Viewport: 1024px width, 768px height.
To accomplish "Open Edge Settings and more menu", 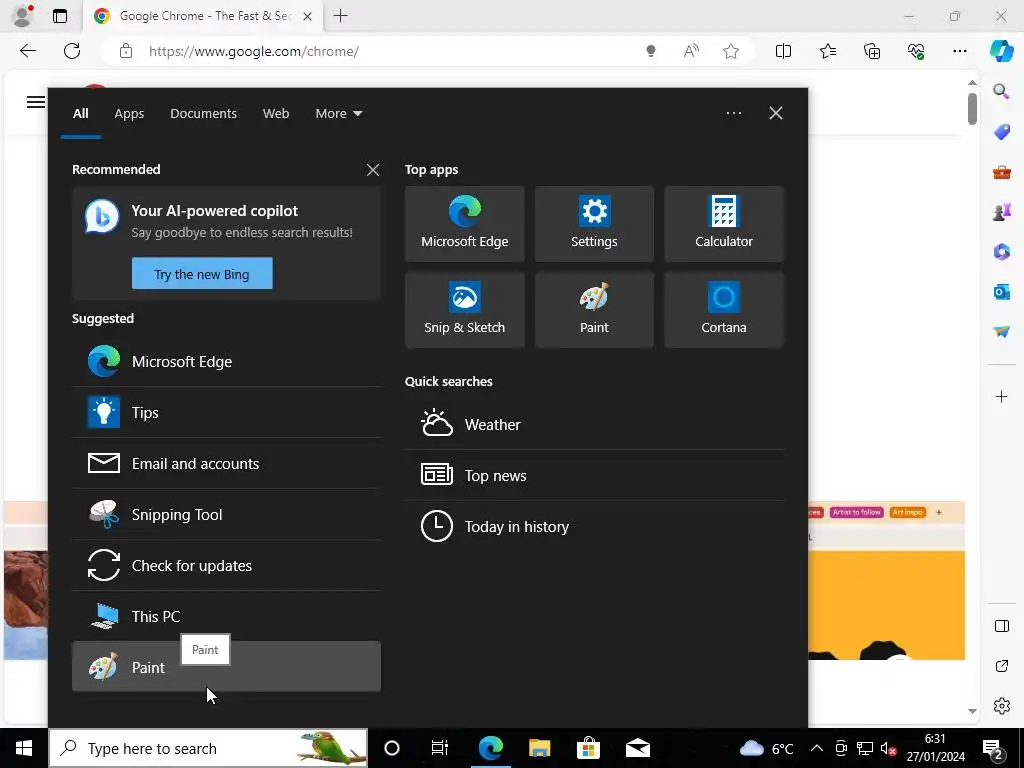I will [959, 51].
